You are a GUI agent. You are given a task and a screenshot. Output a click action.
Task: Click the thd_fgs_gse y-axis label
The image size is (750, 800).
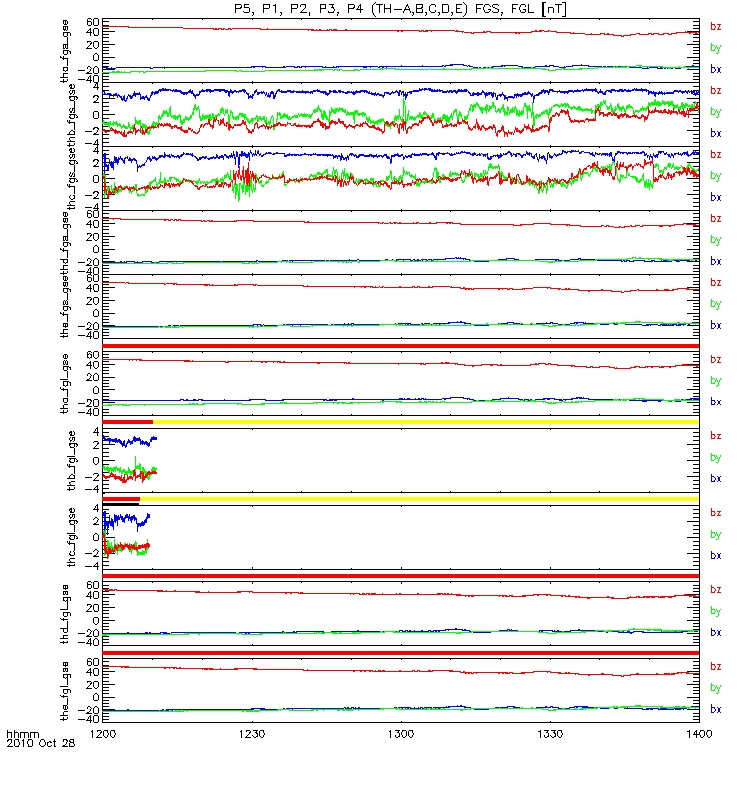click(65, 243)
